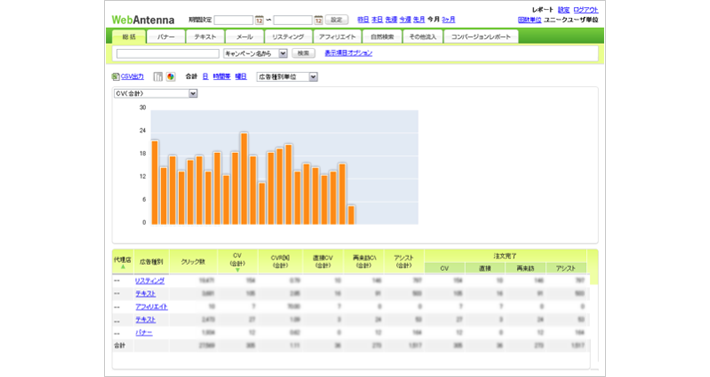
Task: Open the end date calendar picker
Action: pos(318,20)
